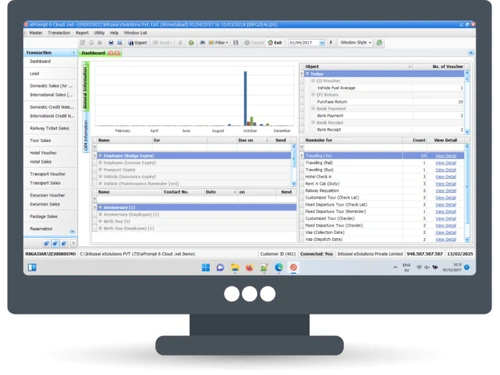Click the delete X icon in toolbar
Image resolution: width=500 pixels, height=375 pixels.
click(x=100, y=43)
